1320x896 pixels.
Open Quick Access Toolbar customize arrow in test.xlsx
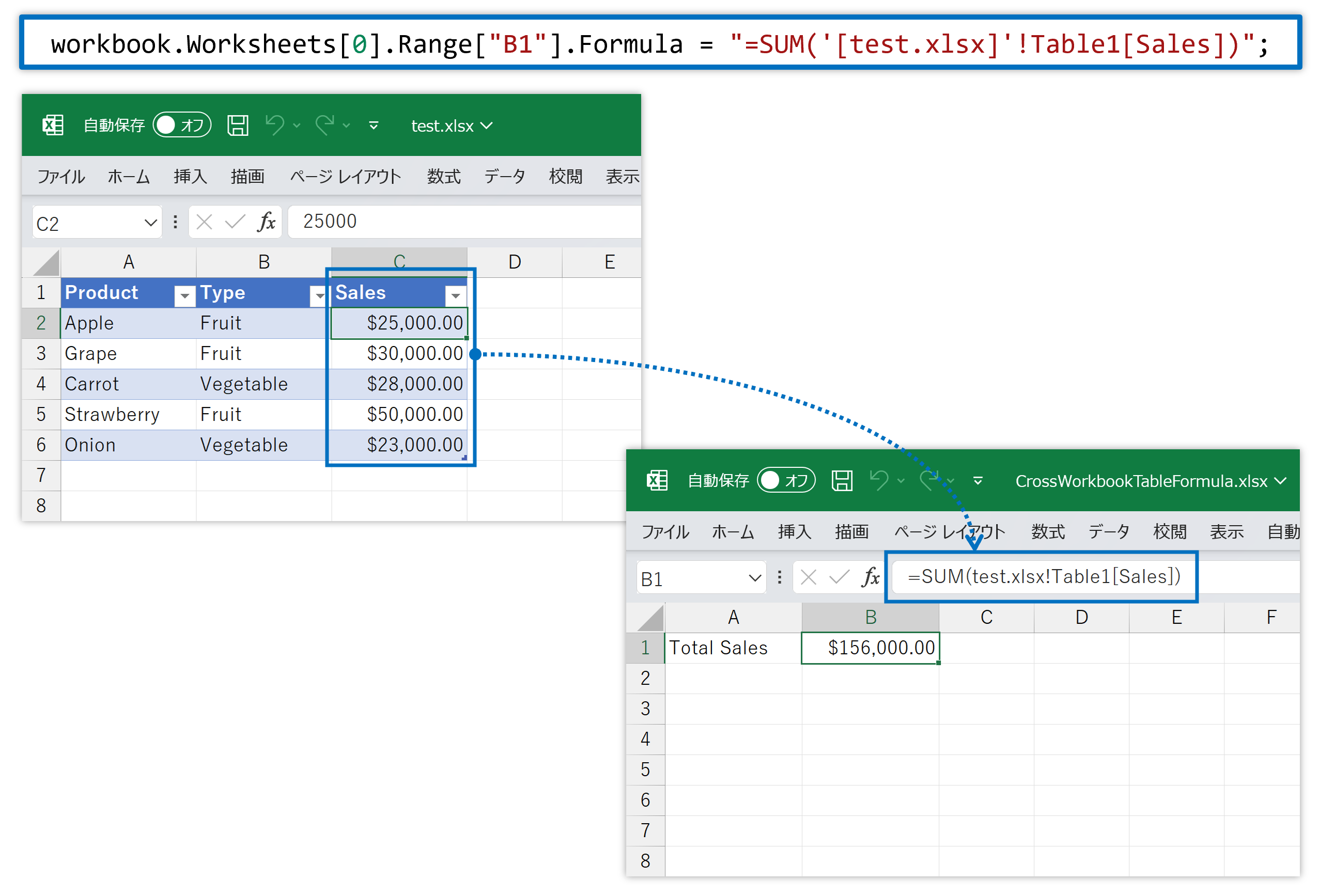tap(374, 125)
